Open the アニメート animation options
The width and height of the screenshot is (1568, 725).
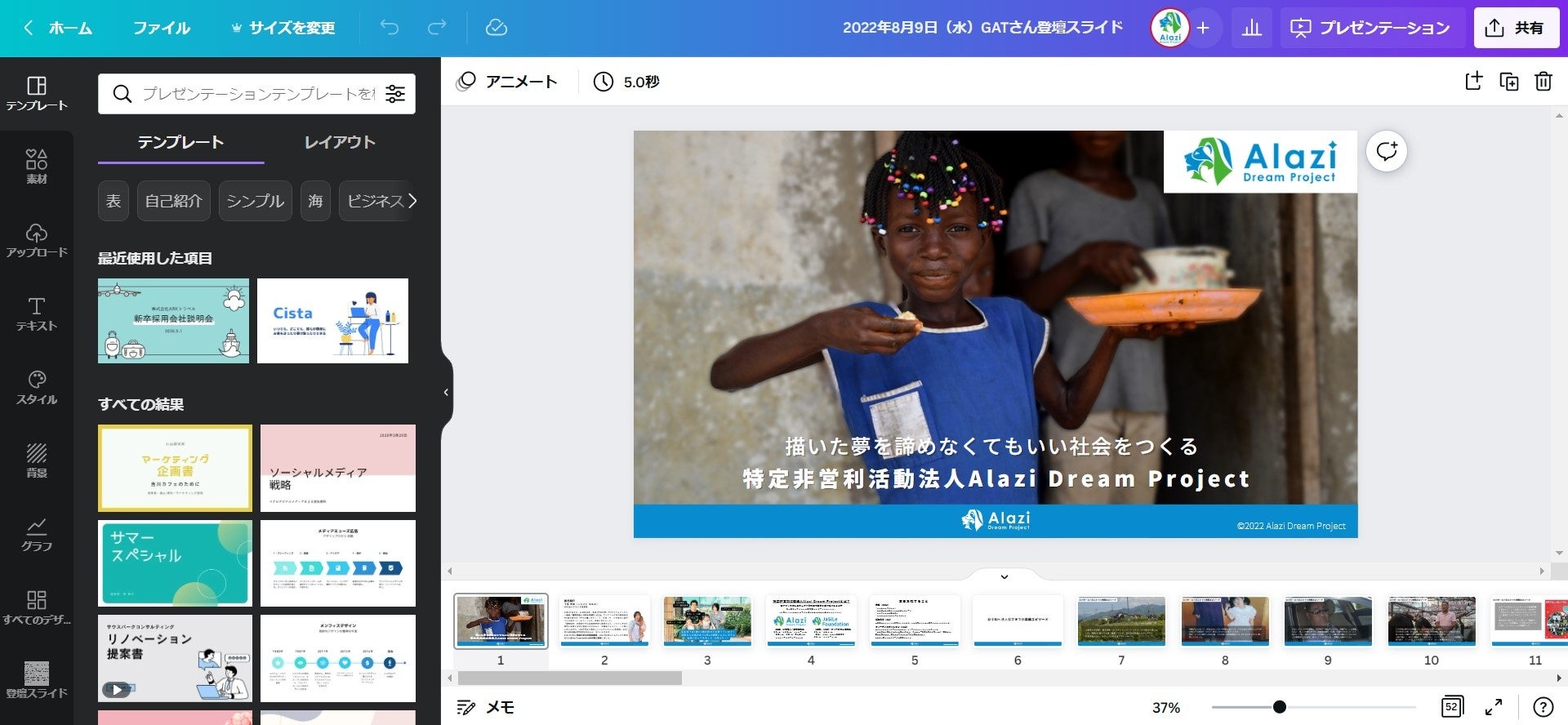click(507, 82)
